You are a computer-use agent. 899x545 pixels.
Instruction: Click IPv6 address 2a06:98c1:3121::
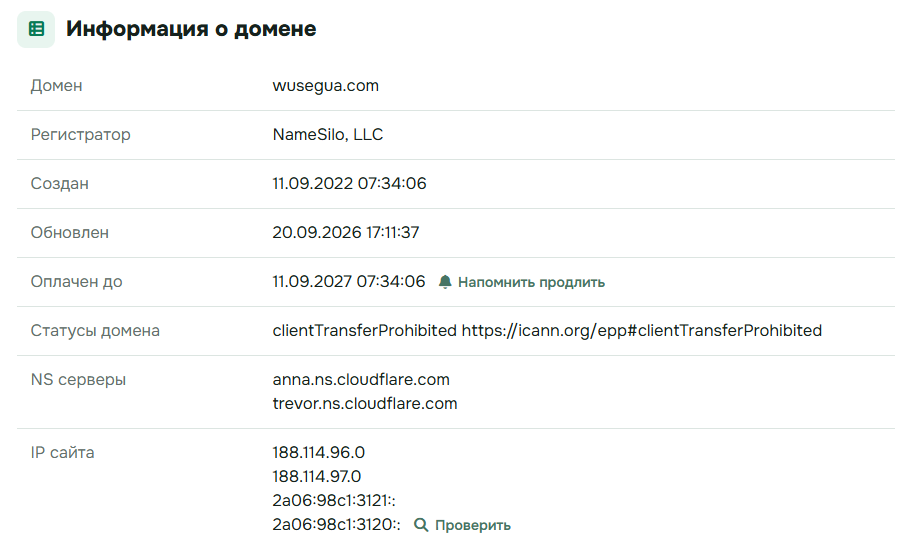pyautogui.click(x=334, y=501)
